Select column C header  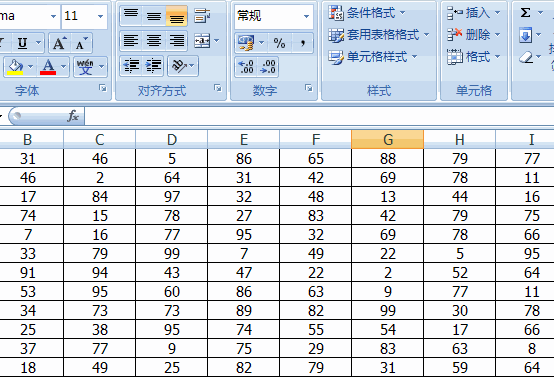coord(100,139)
